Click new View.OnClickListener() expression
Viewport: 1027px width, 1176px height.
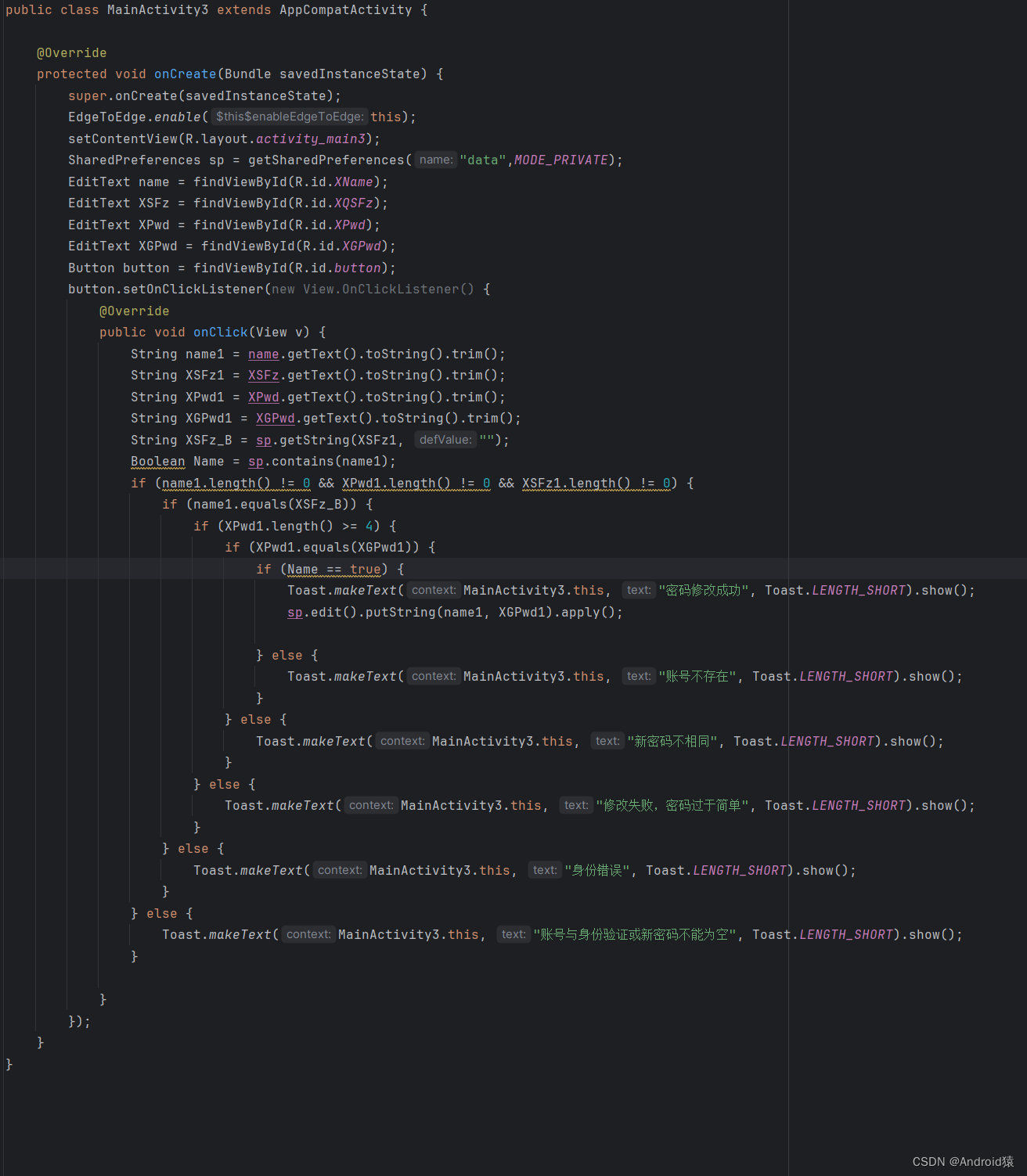373,290
